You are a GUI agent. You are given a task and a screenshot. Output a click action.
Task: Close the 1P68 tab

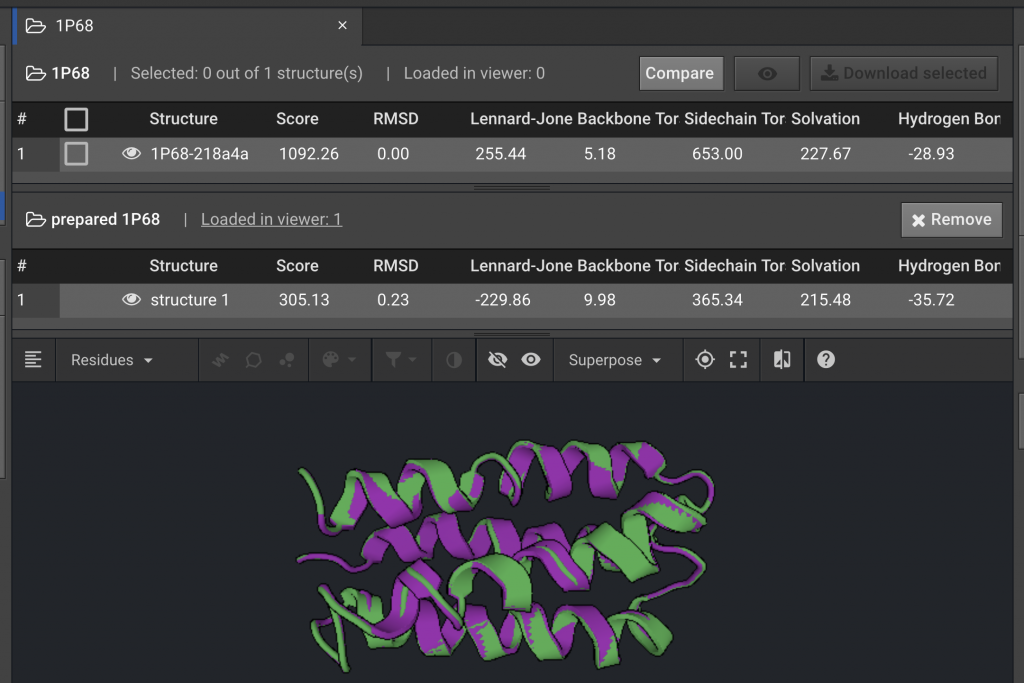pyautogui.click(x=342, y=25)
